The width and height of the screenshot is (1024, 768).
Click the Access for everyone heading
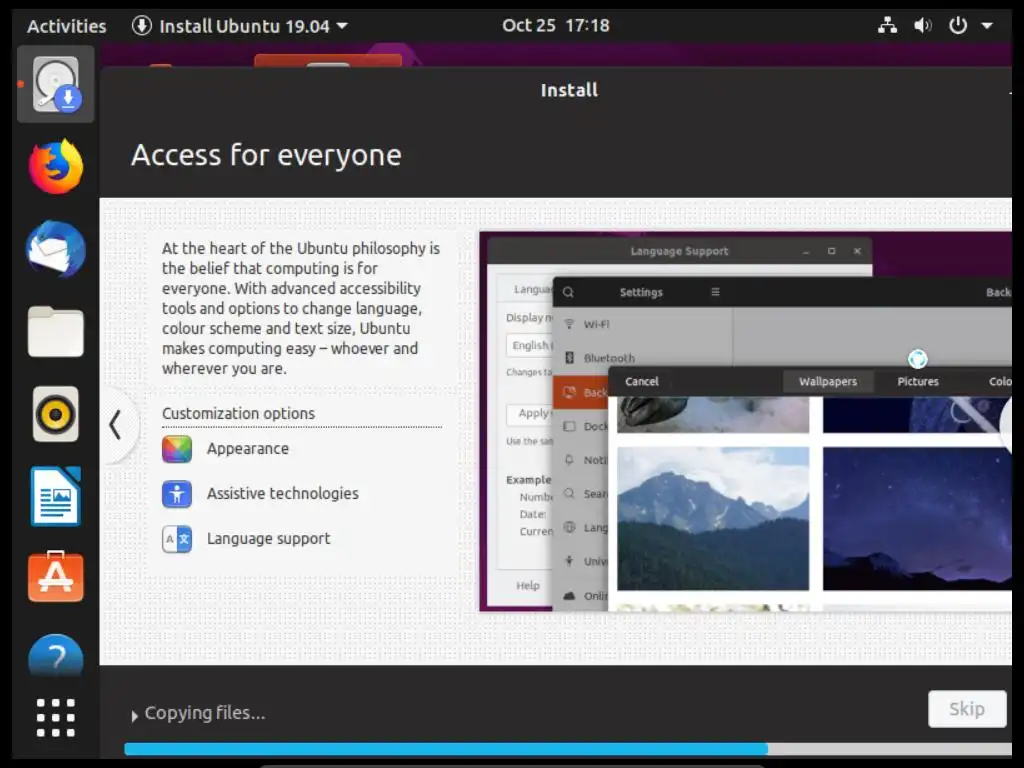[266, 155]
